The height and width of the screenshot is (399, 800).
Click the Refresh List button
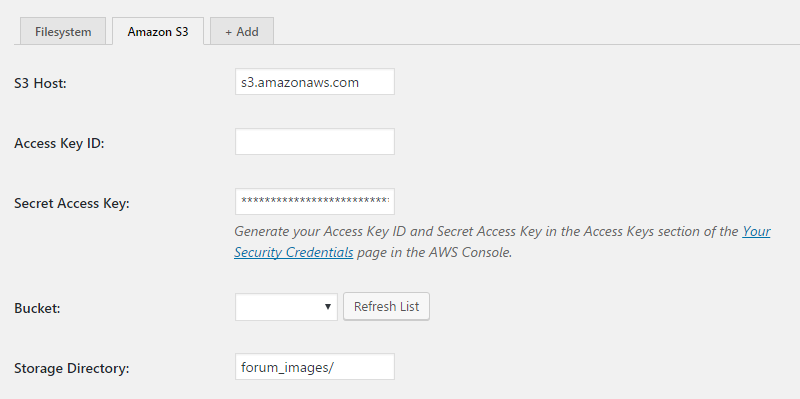[x=386, y=306]
